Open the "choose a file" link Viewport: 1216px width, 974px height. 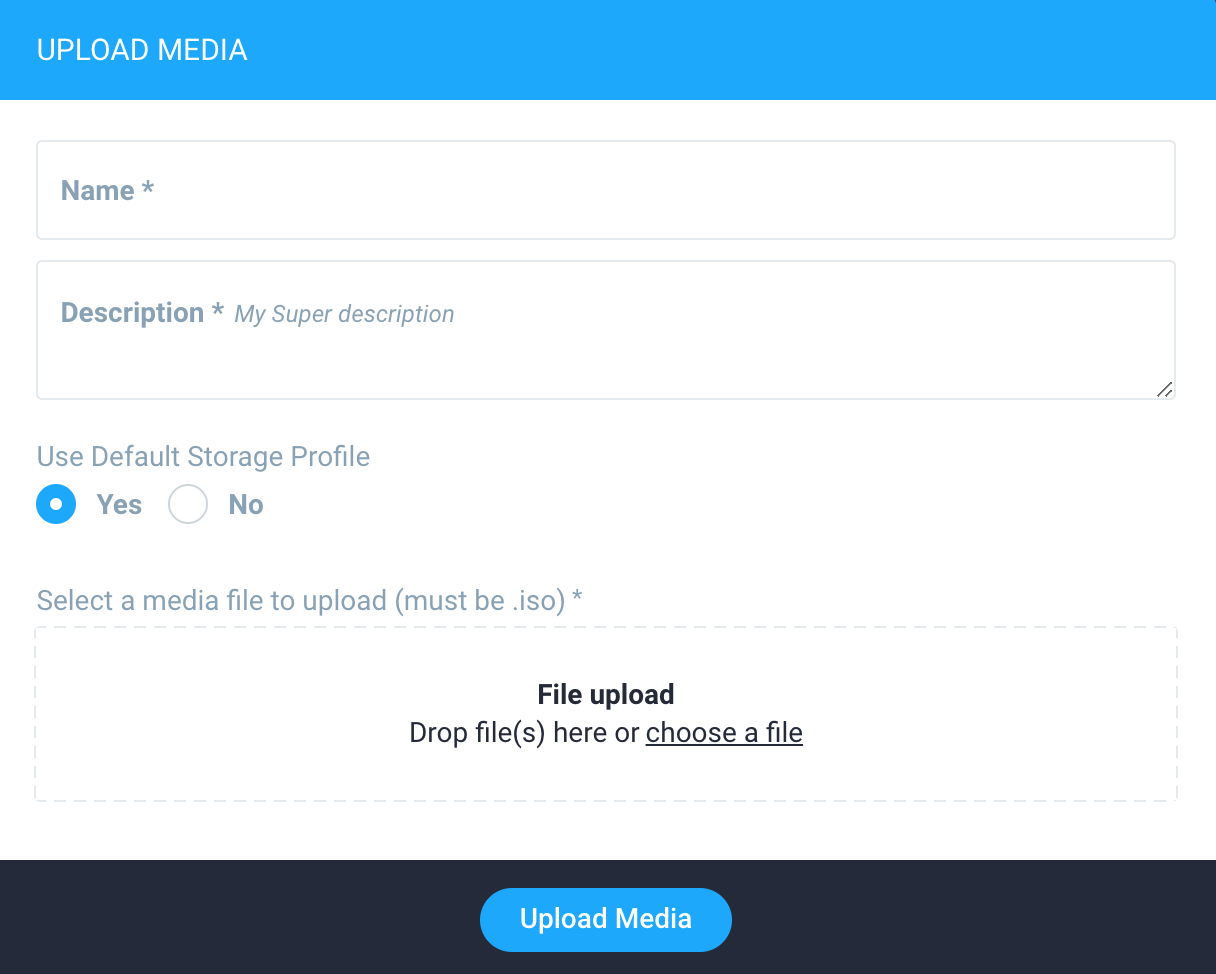724,733
